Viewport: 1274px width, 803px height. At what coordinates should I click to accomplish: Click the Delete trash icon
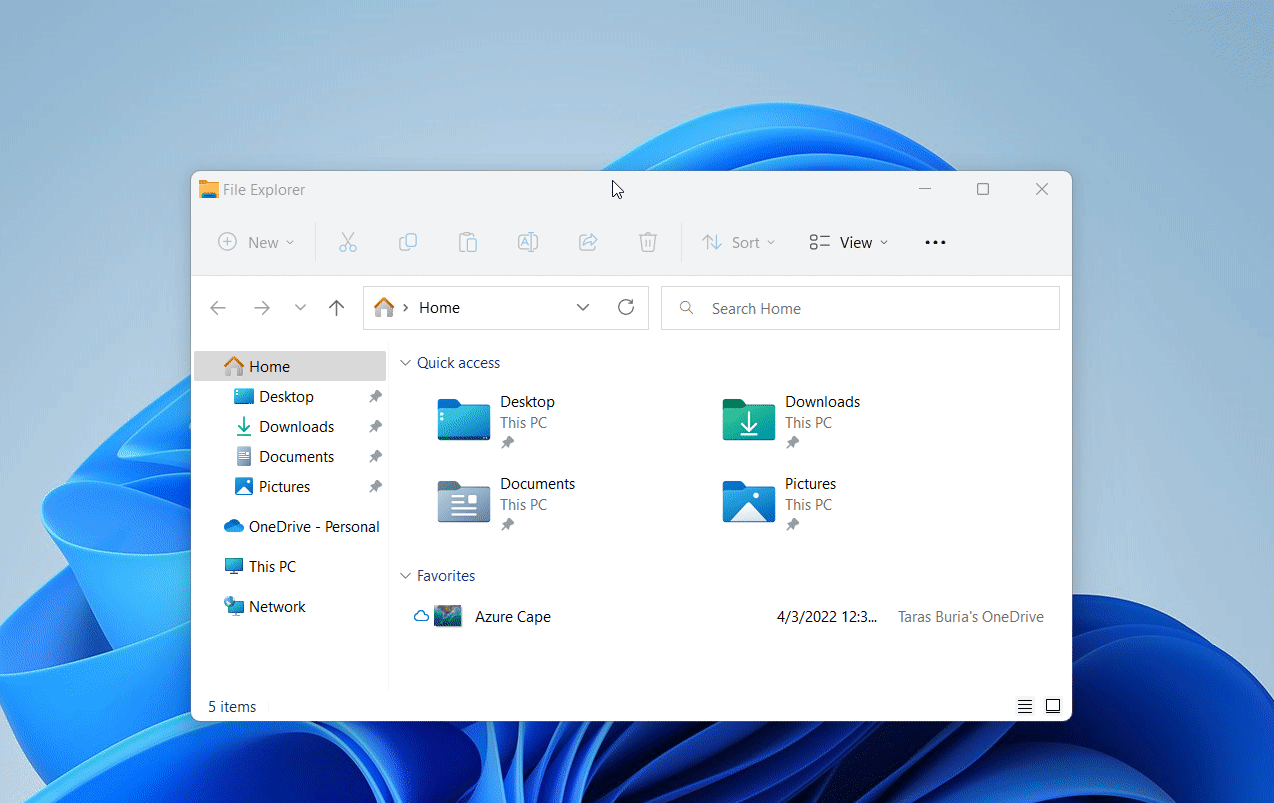(647, 242)
